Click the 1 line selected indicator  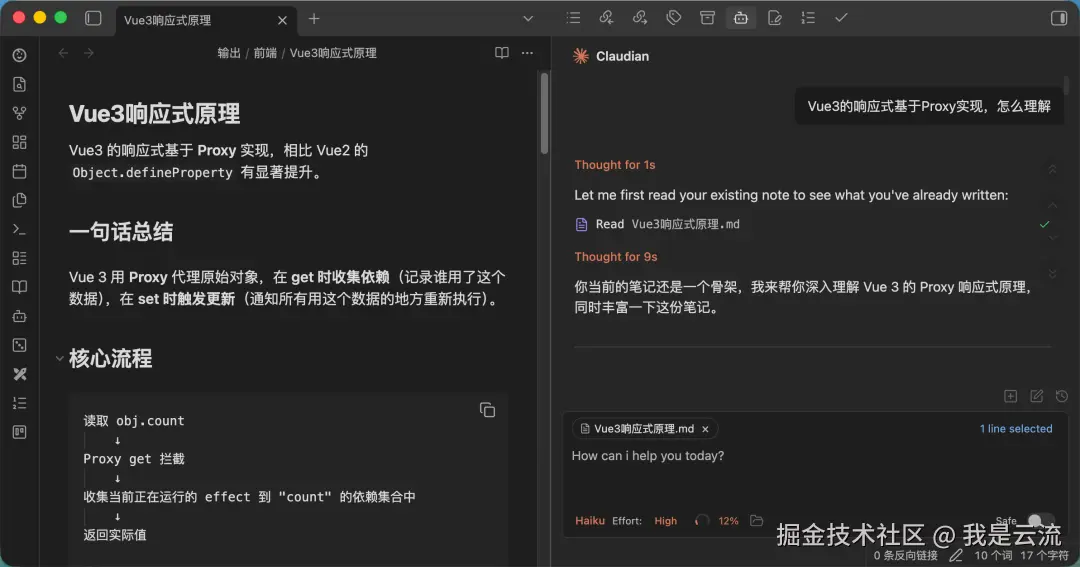(1016, 429)
